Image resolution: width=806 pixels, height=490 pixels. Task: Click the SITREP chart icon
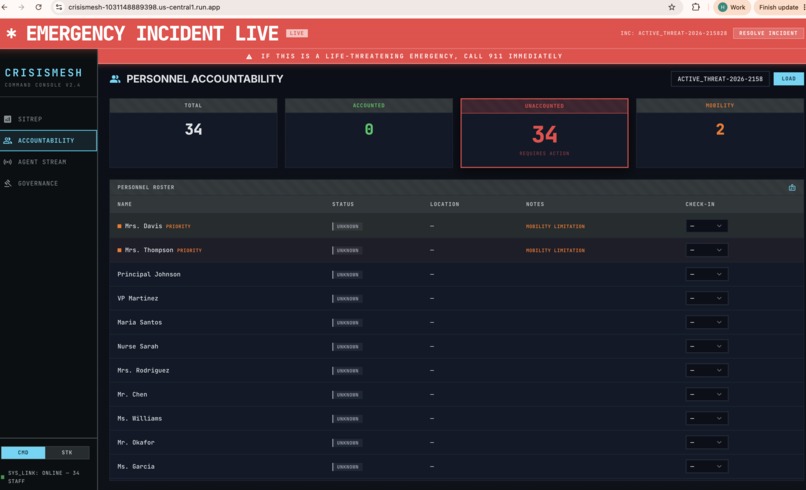8,119
